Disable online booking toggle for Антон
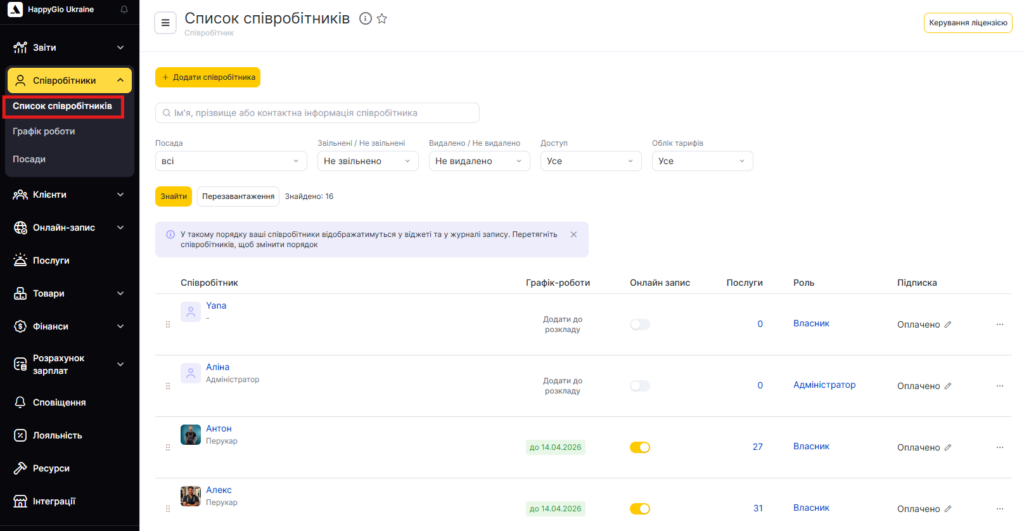 [x=640, y=447]
